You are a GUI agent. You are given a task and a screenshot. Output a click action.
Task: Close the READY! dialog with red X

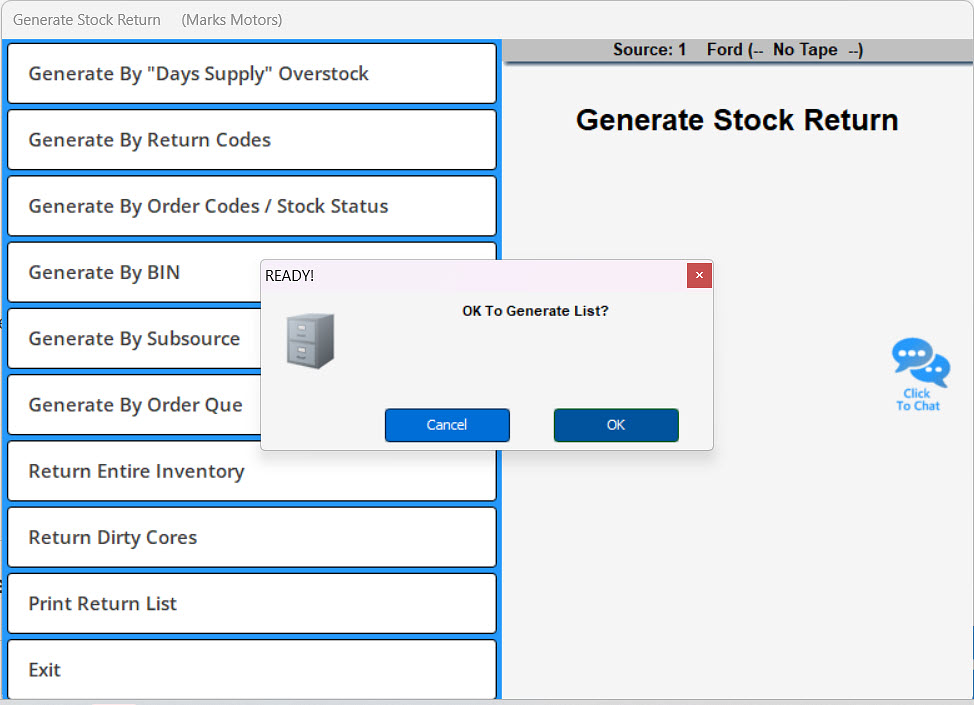coord(699,275)
